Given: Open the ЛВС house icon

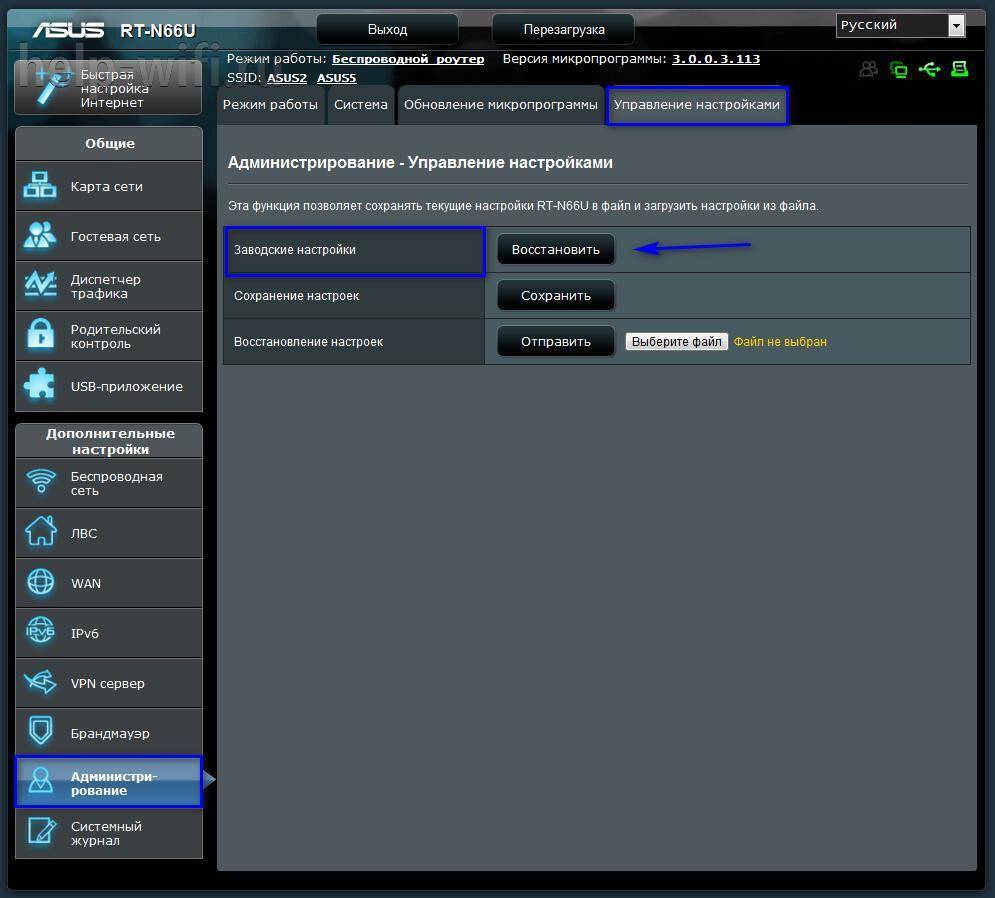Looking at the screenshot, I should [x=41, y=533].
